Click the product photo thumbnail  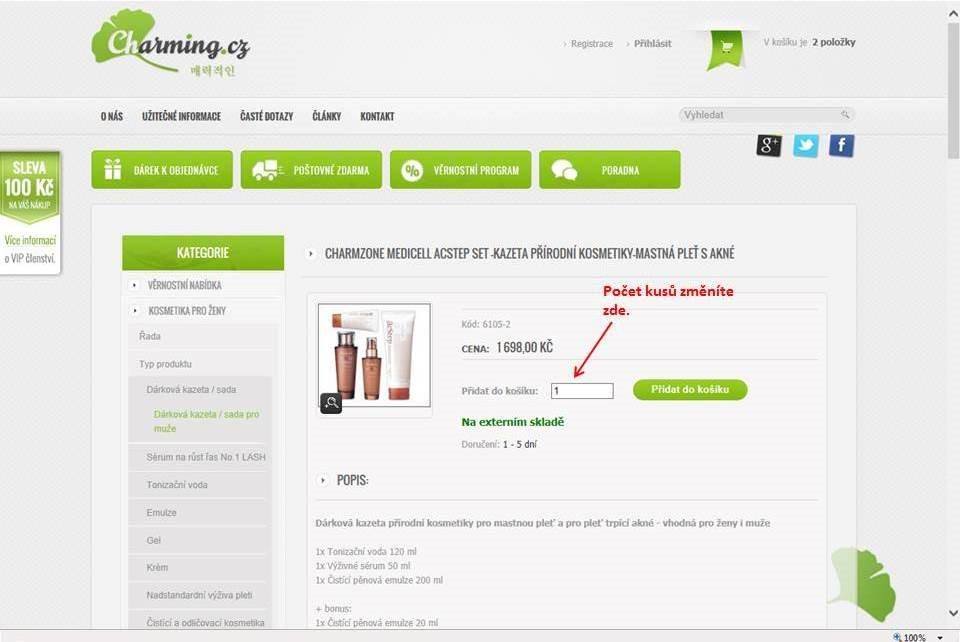(375, 355)
